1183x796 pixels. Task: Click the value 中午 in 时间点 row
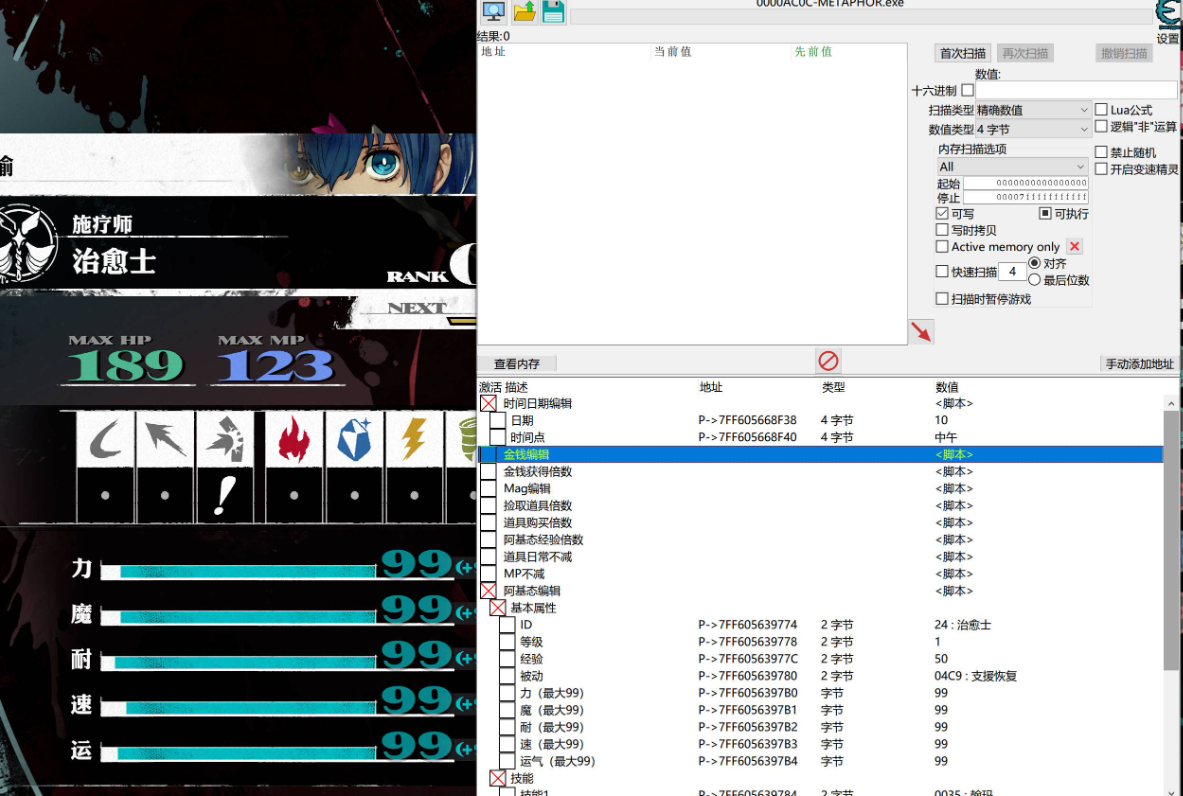[945, 438]
